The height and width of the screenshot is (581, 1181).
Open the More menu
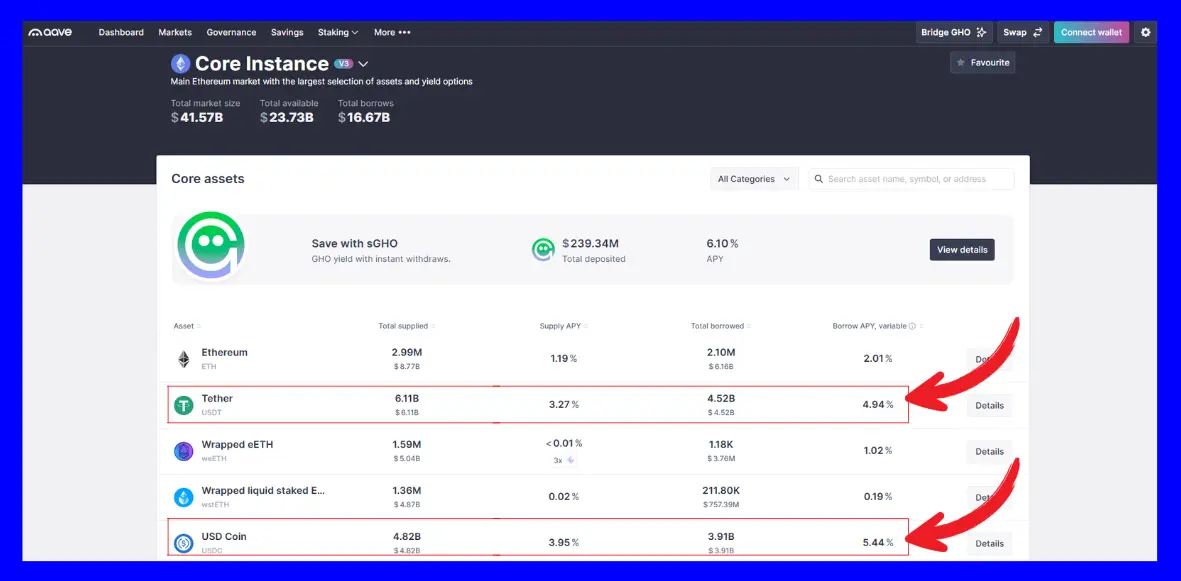392,32
